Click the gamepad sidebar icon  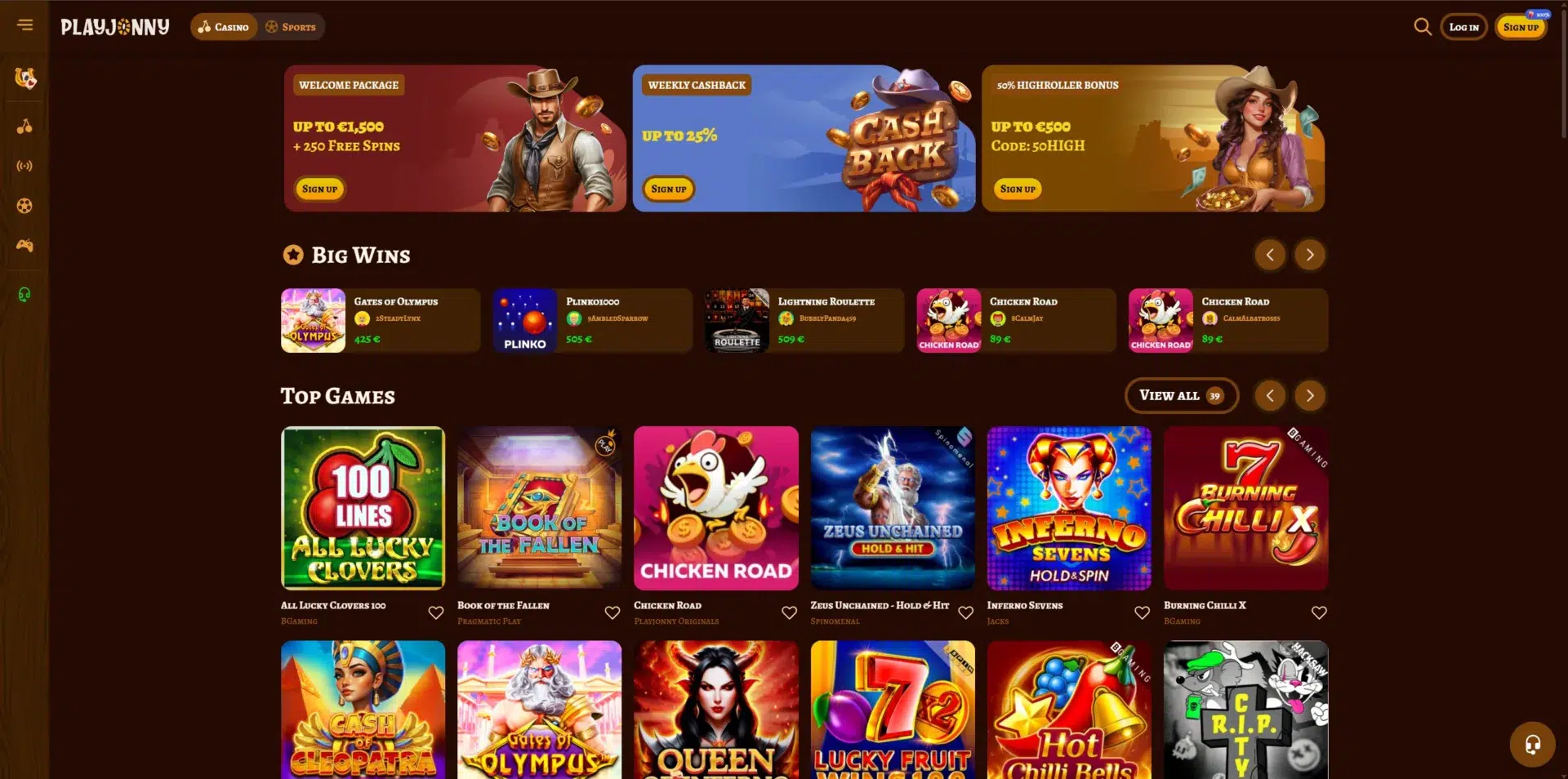point(24,246)
